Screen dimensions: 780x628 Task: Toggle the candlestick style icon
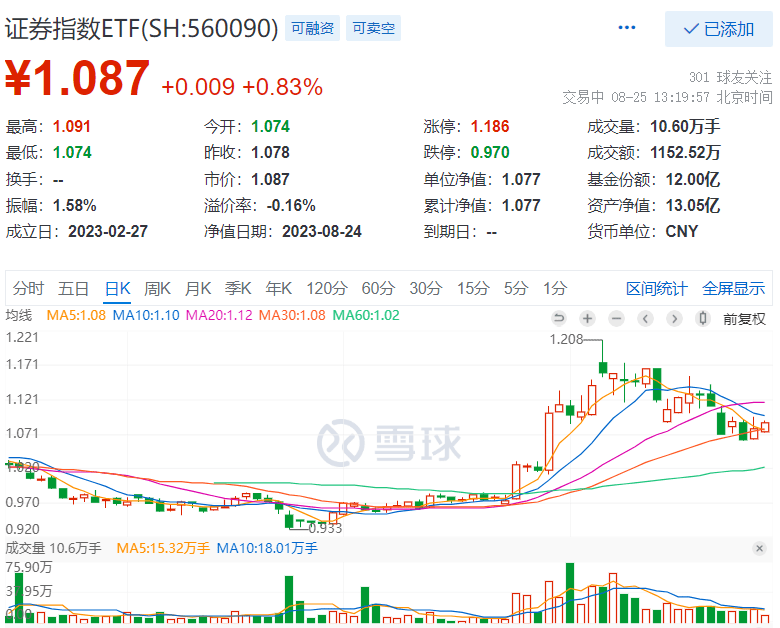(703, 319)
